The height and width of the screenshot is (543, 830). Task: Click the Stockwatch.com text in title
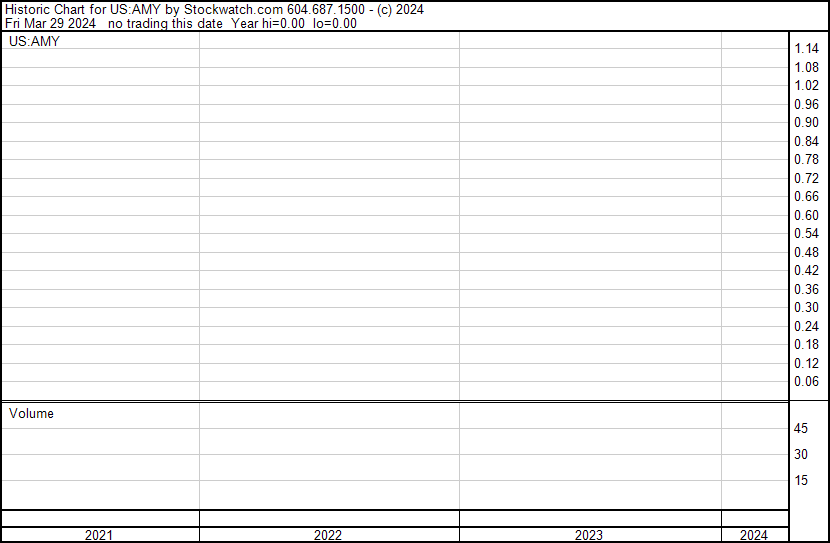coord(233,10)
